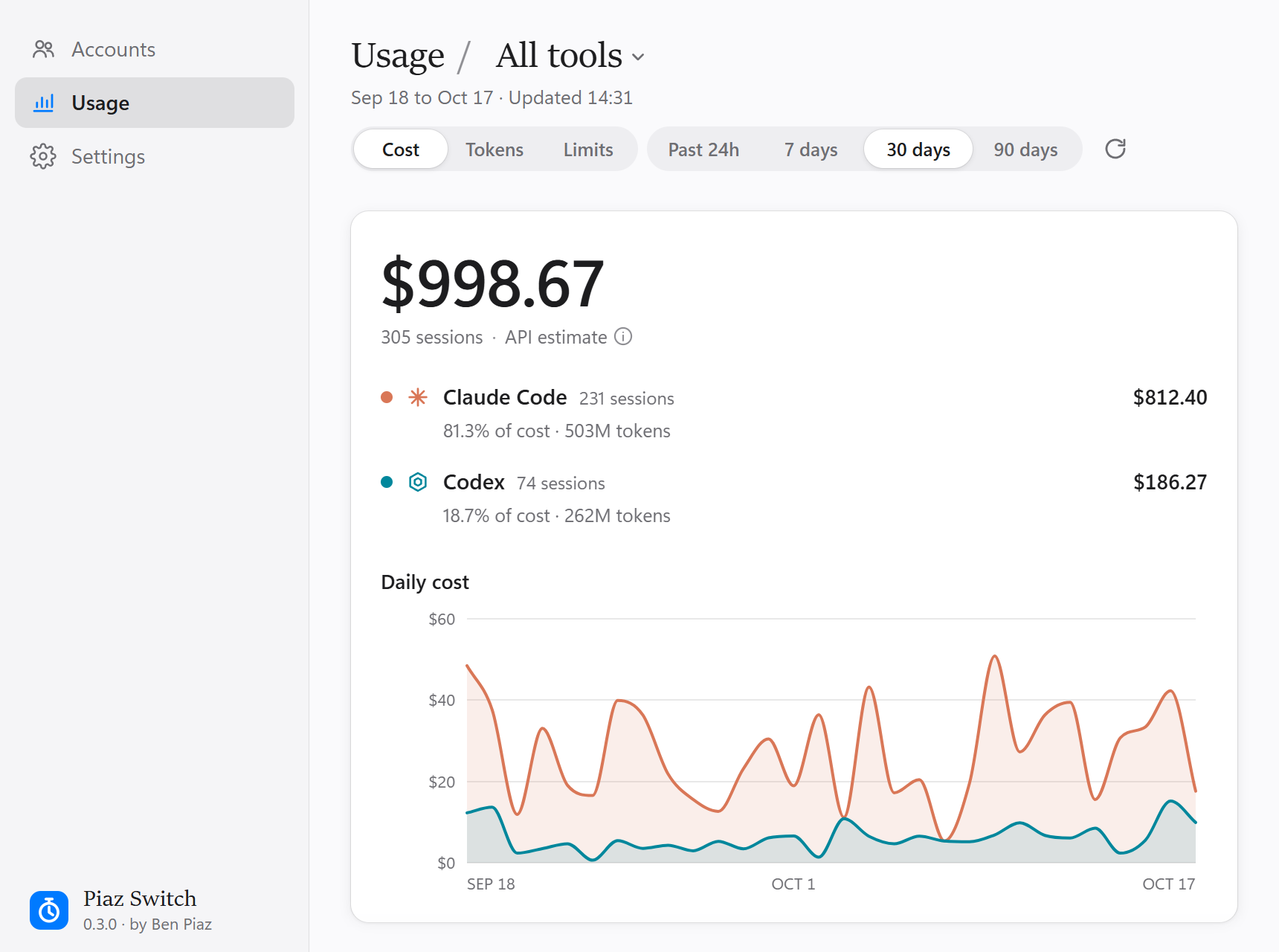
Task: Click 81.3% of cost · 503M tokens
Action: pyautogui.click(x=557, y=431)
